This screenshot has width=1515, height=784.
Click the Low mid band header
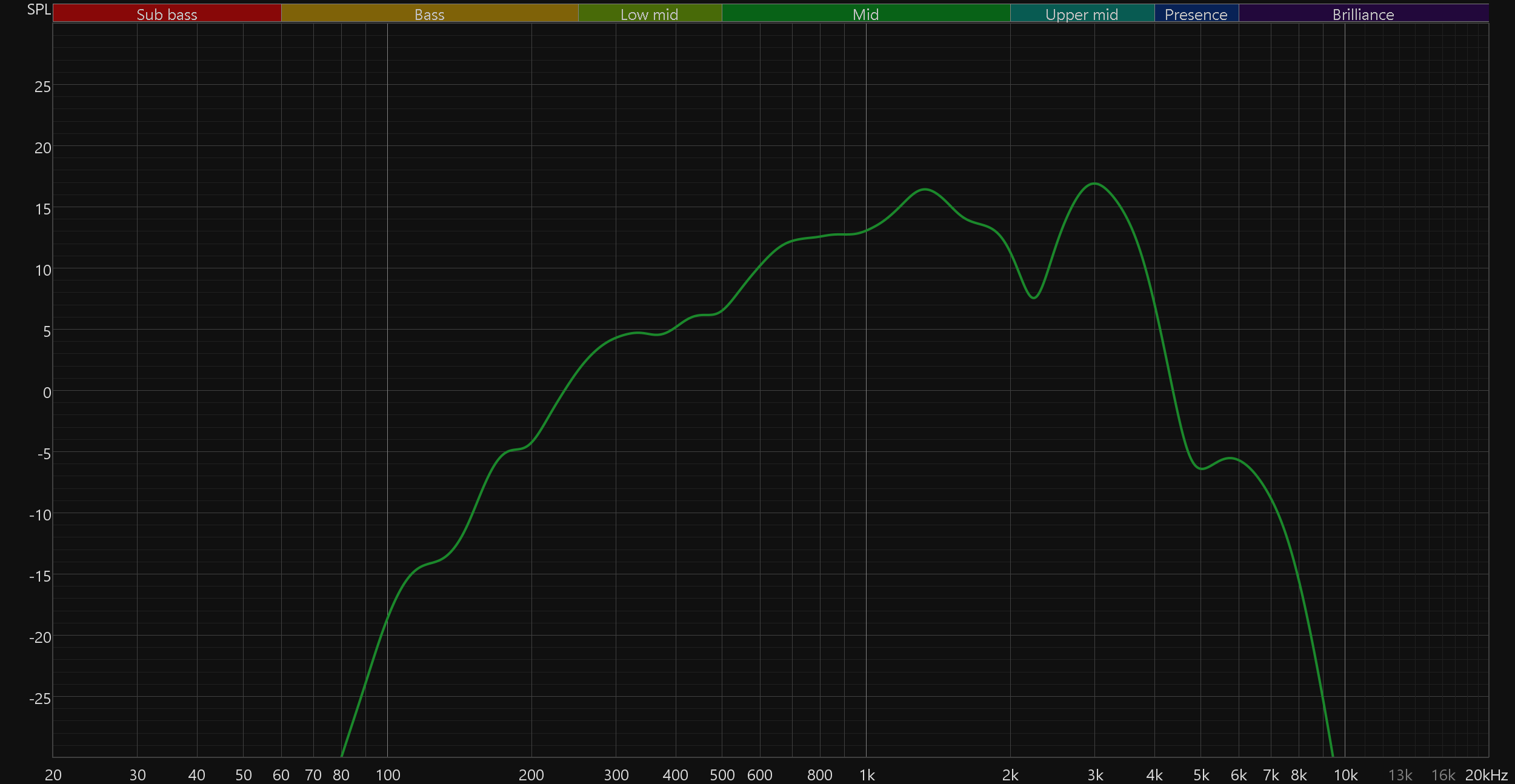650,13
